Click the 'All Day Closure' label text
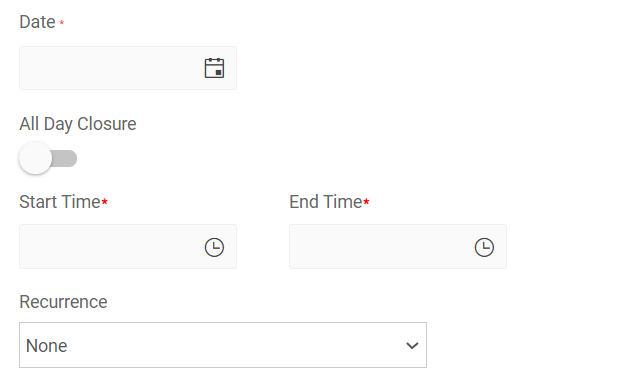This screenshot has height=381, width=623. point(78,124)
